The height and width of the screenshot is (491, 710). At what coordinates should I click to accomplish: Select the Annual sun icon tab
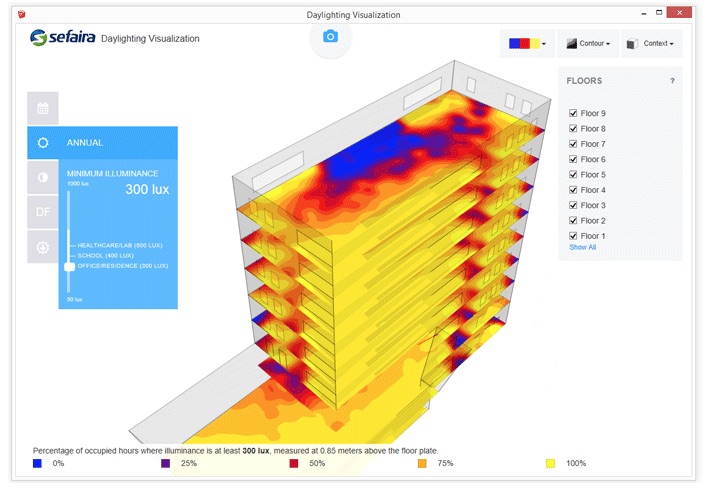(43, 143)
